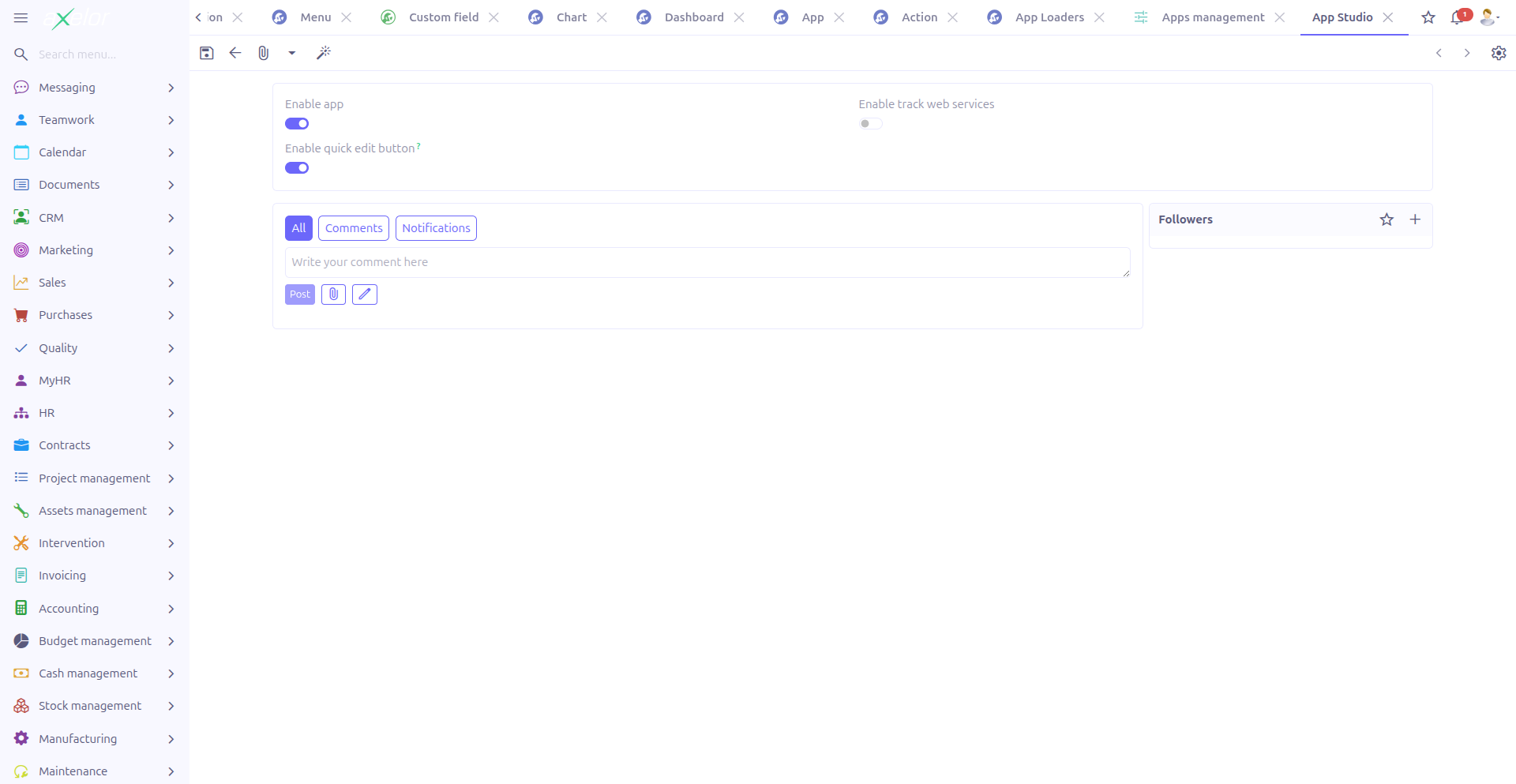Image resolution: width=1516 pixels, height=784 pixels.
Task: Open the toolbar caret dropdown
Action: coord(292,53)
